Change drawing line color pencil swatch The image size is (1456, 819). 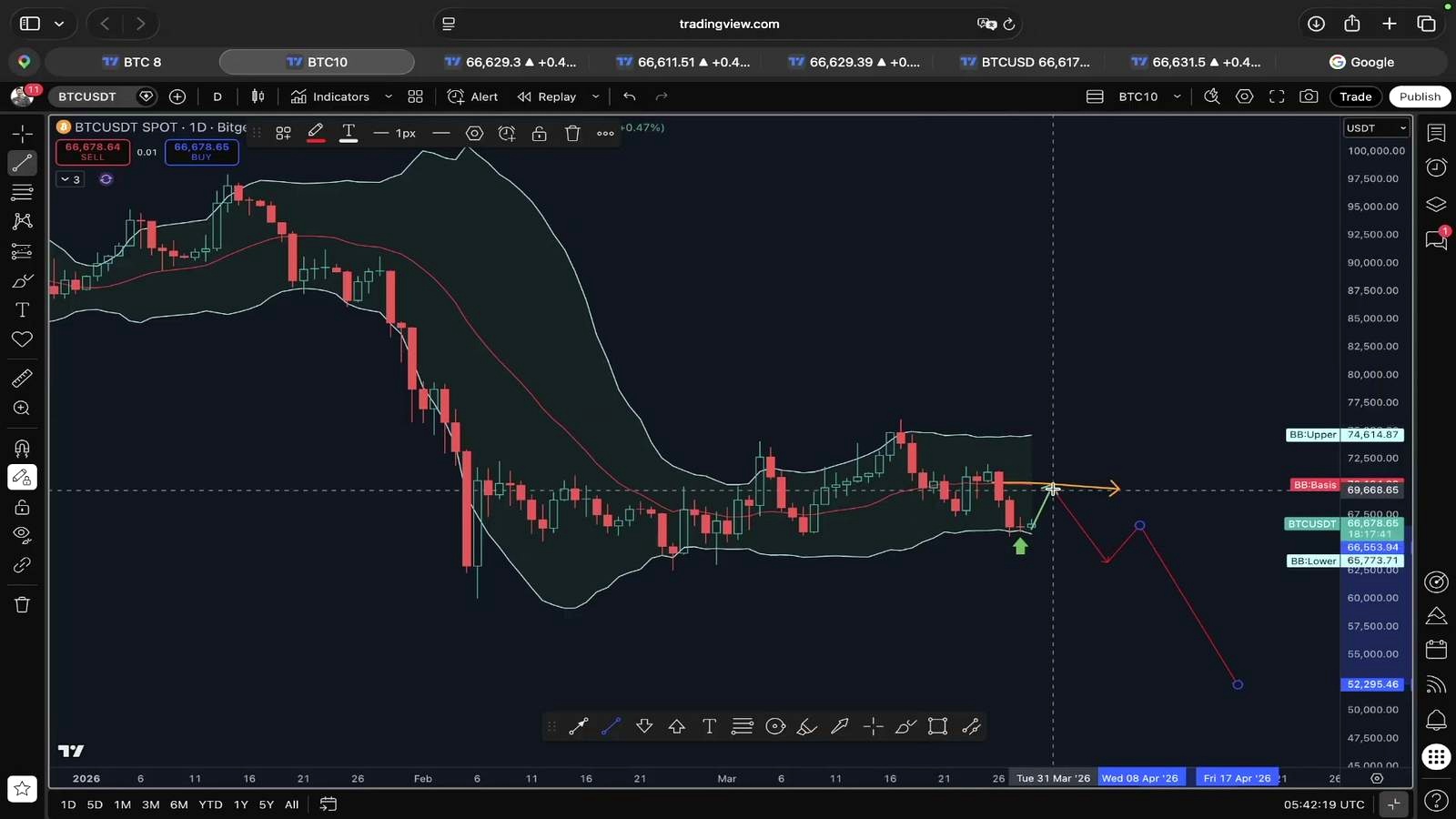pyautogui.click(x=316, y=133)
